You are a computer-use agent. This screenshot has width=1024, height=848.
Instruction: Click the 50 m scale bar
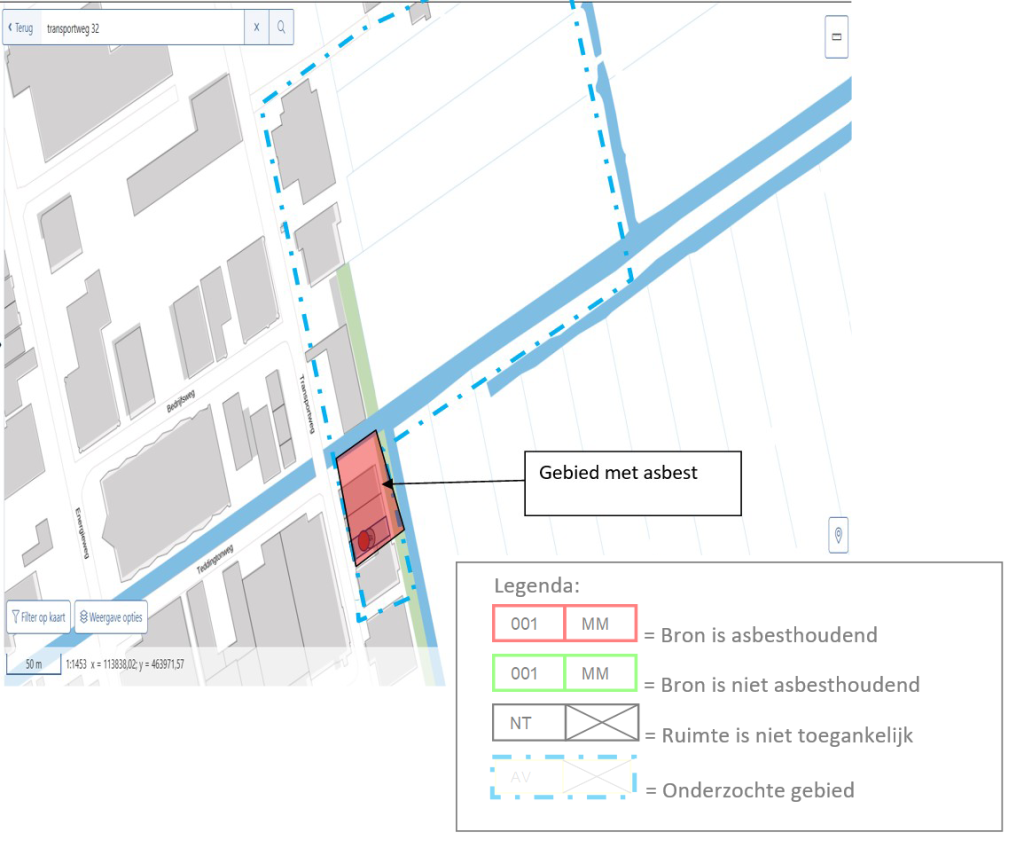(x=33, y=664)
